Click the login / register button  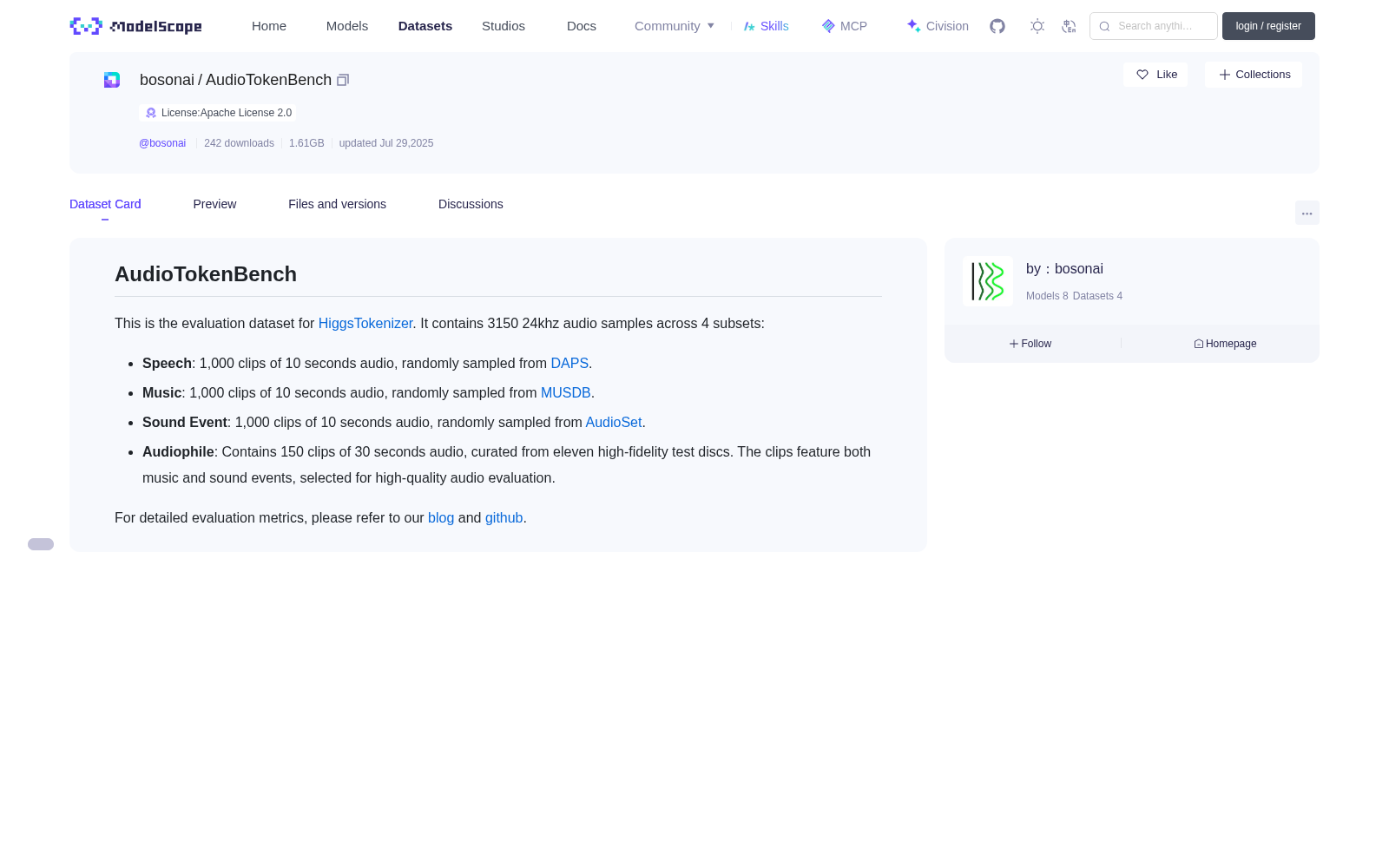[x=1268, y=26]
